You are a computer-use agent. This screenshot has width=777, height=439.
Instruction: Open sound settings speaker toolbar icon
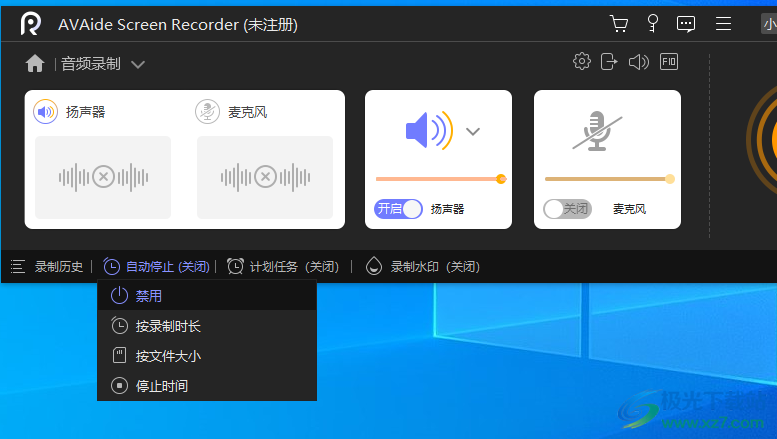(x=639, y=62)
